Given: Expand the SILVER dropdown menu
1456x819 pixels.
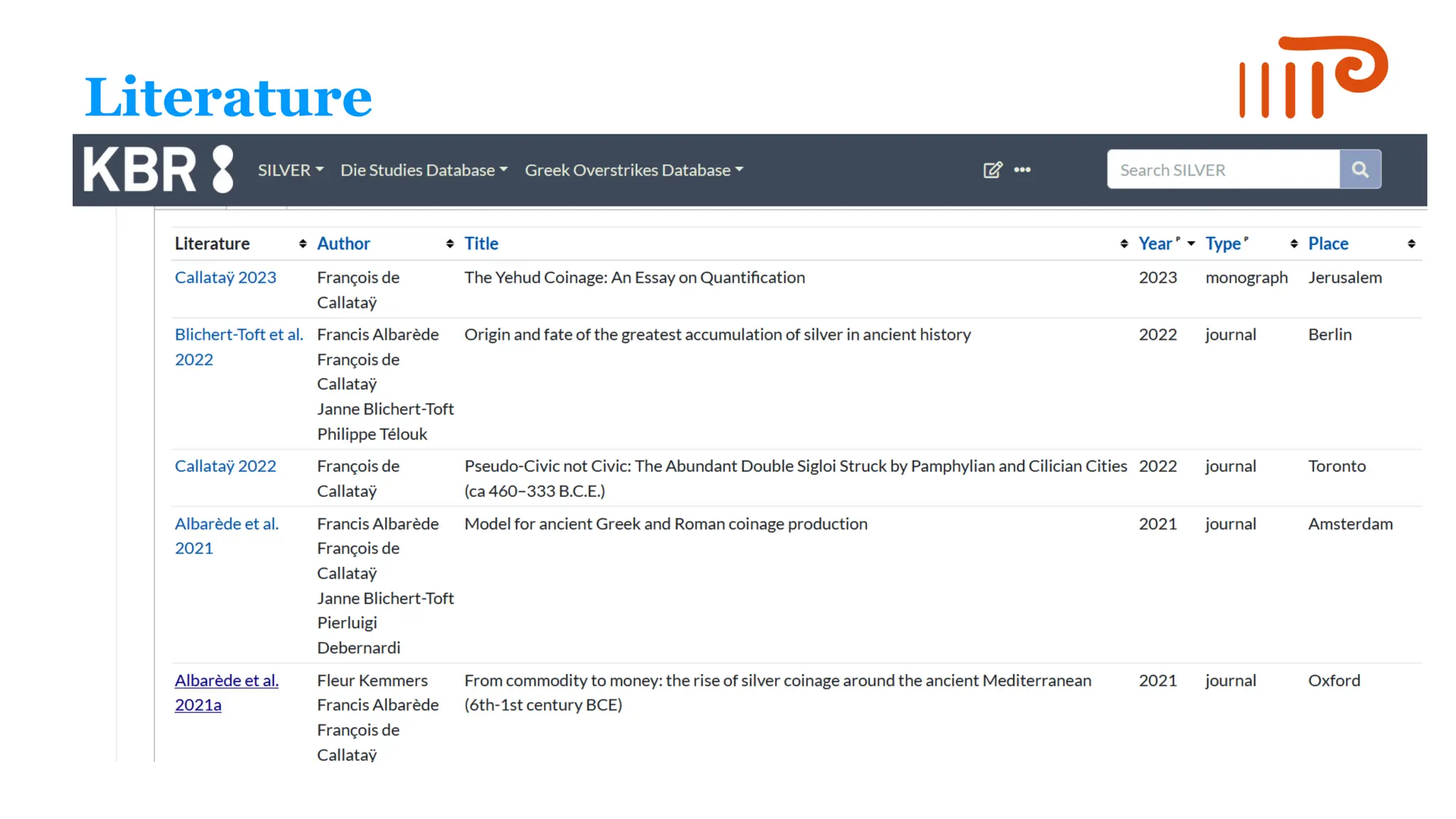Looking at the screenshot, I should 290,170.
